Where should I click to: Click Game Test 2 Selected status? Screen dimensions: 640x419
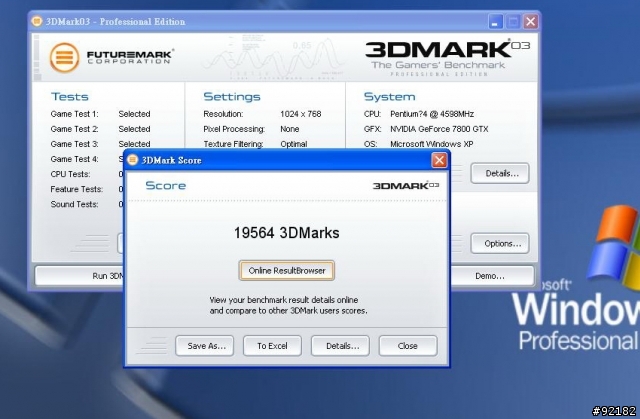(134, 129)
